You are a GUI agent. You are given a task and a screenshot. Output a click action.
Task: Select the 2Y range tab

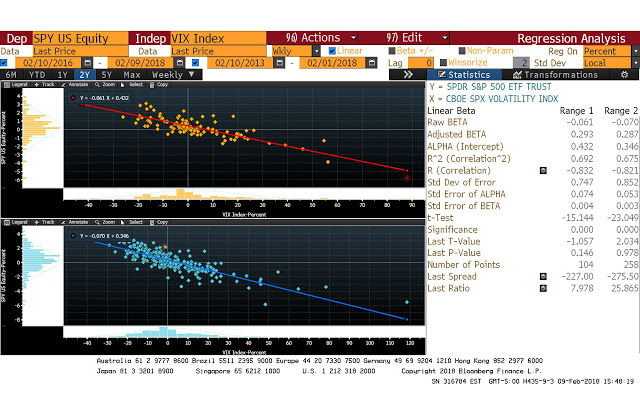[84, 75]
